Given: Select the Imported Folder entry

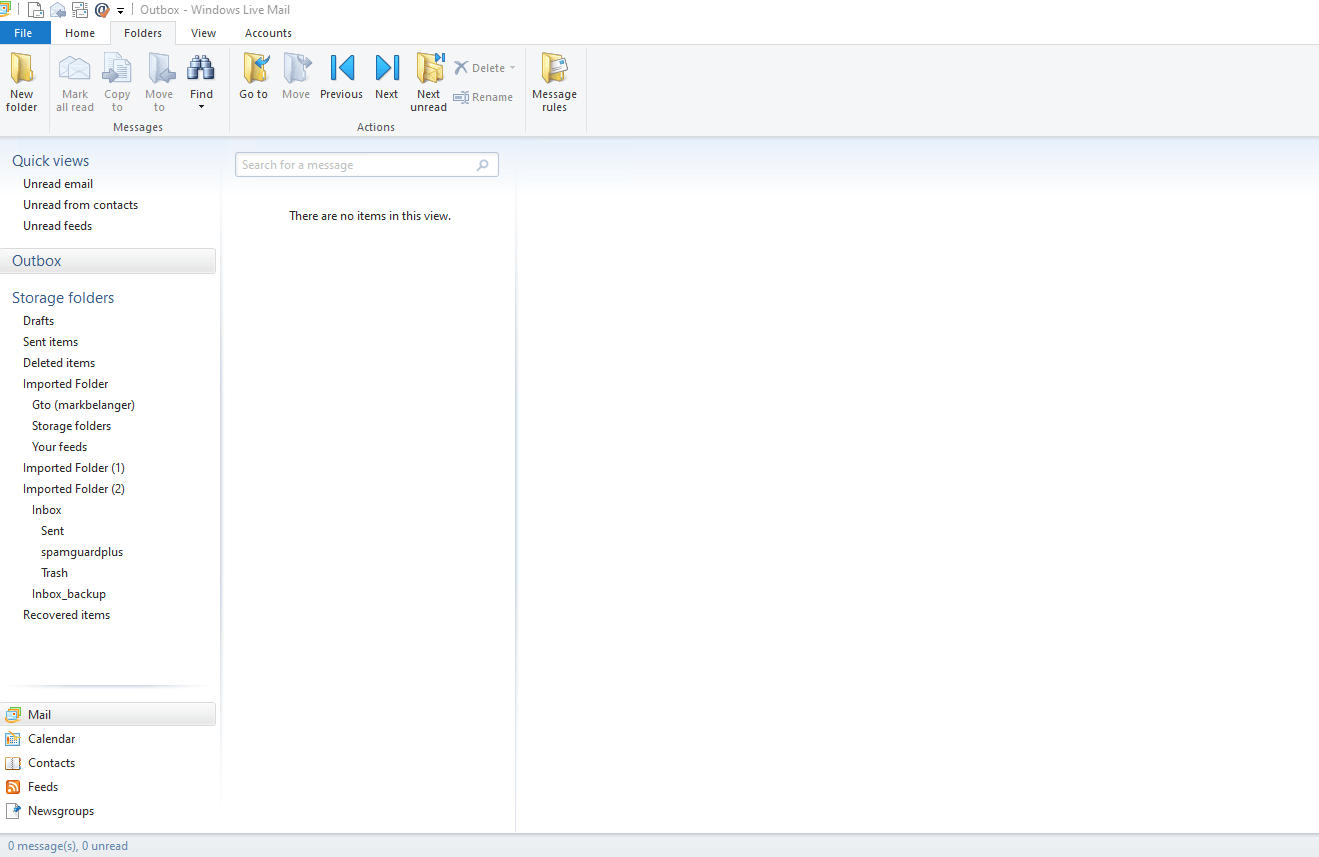Looking at the screenshot, I should point(66,384).
